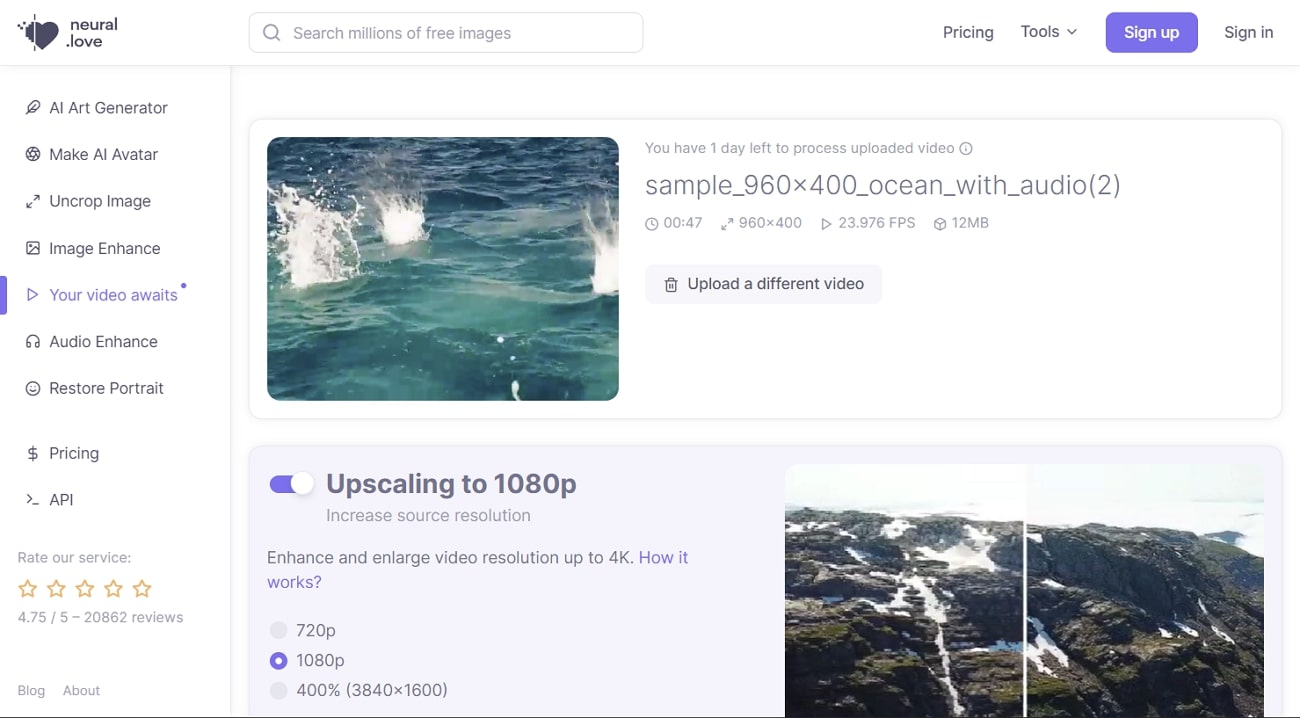Click the search field for free images

pyautogui.click(x=445, y=32)
